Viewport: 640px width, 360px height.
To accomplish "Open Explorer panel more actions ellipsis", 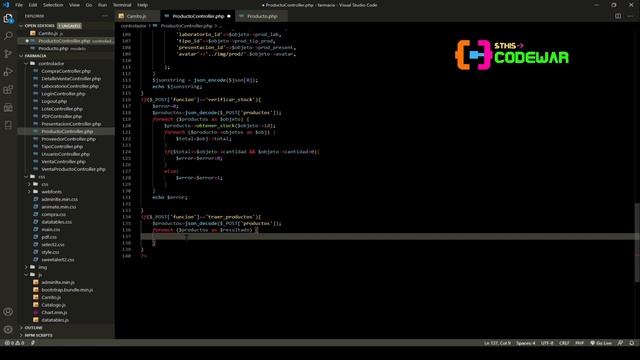I will pos(105,16).
